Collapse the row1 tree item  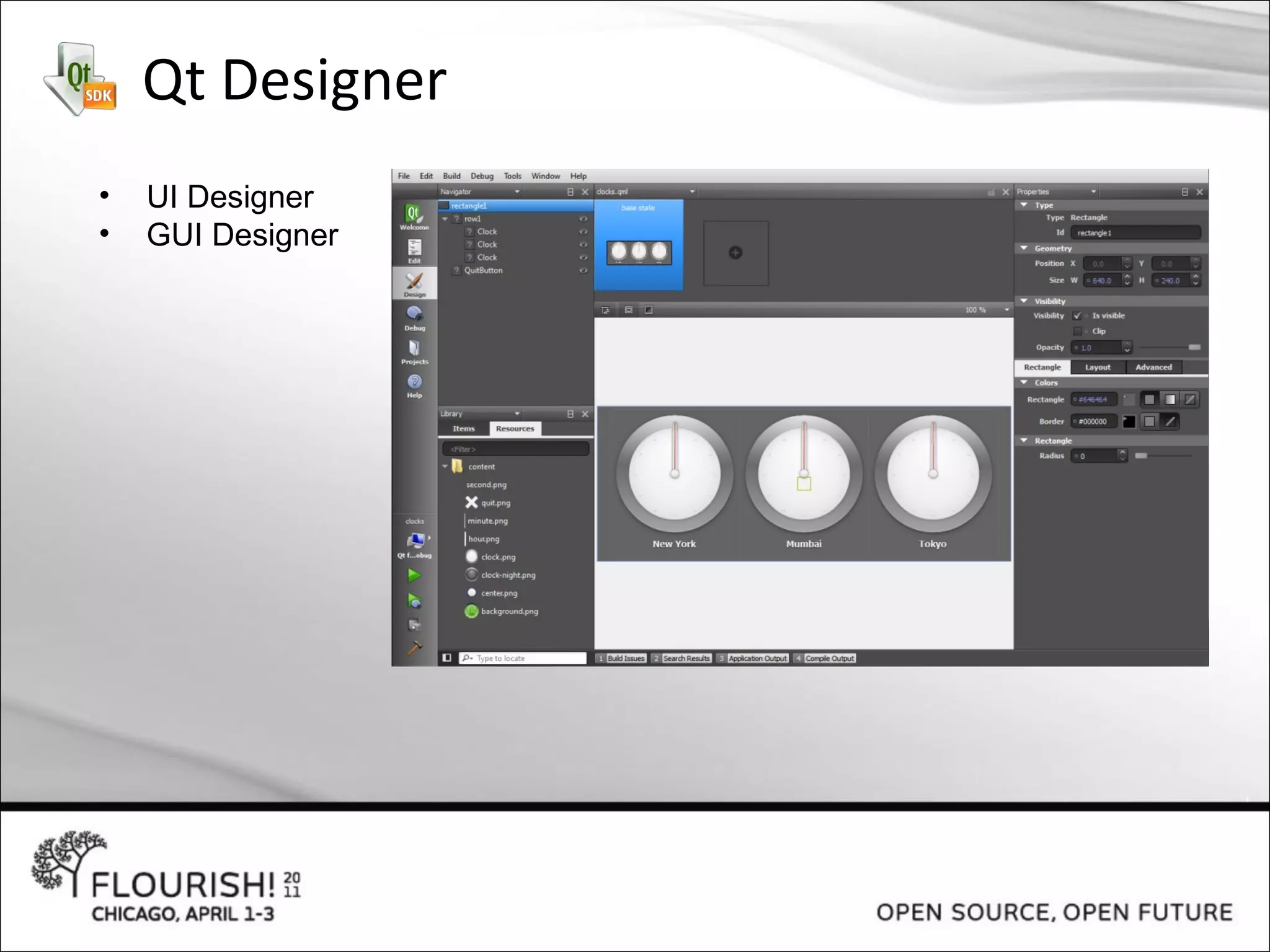tap(445, 219)
